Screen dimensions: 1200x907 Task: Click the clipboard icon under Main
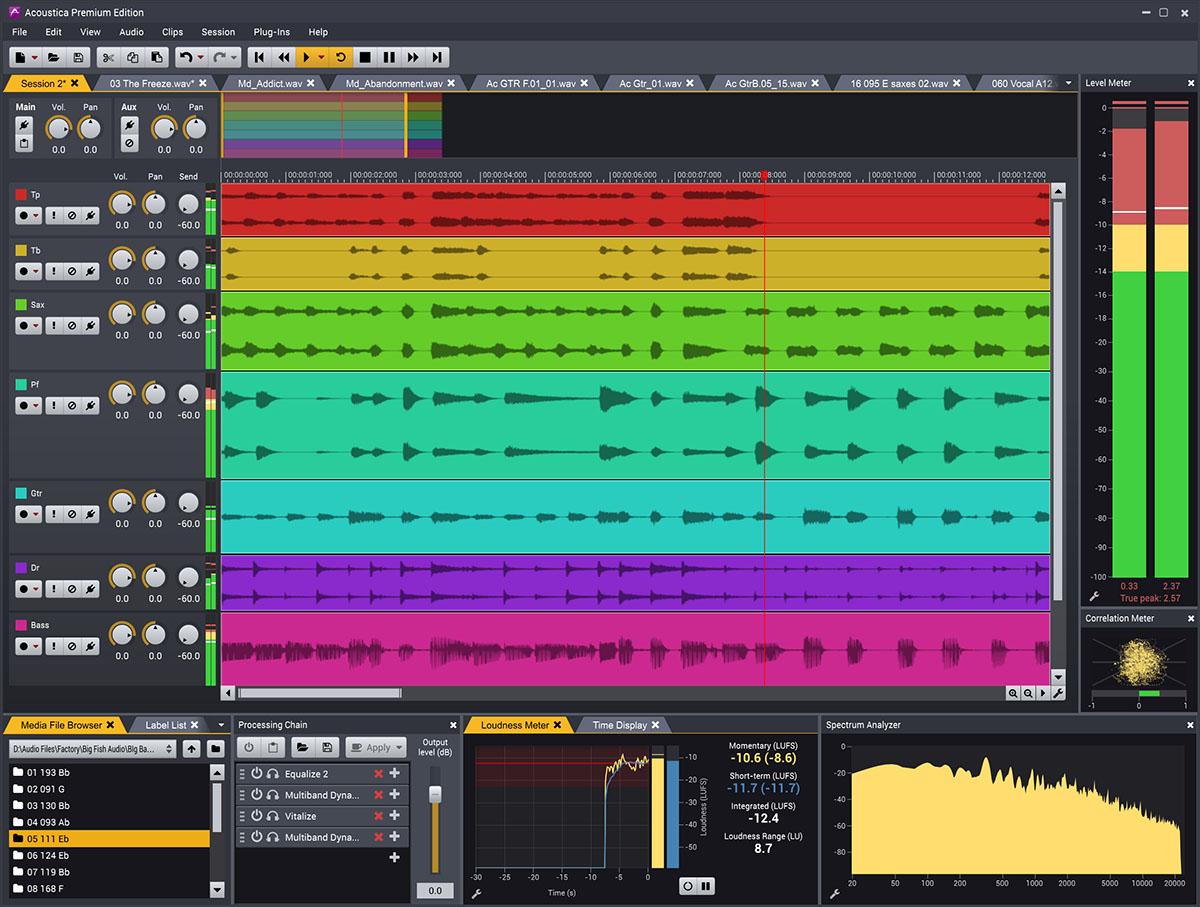pyautogui.click(x=25, y=143)
